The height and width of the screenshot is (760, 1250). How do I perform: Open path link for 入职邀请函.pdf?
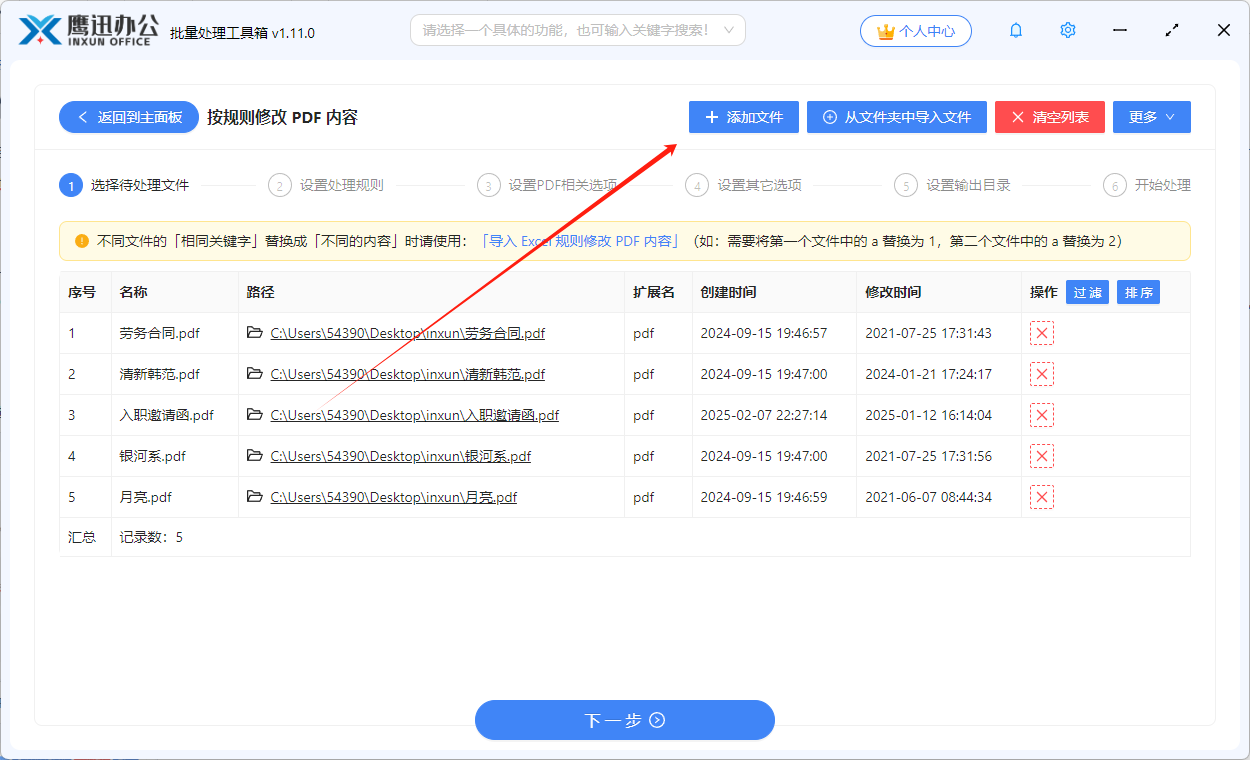(415, 415)
